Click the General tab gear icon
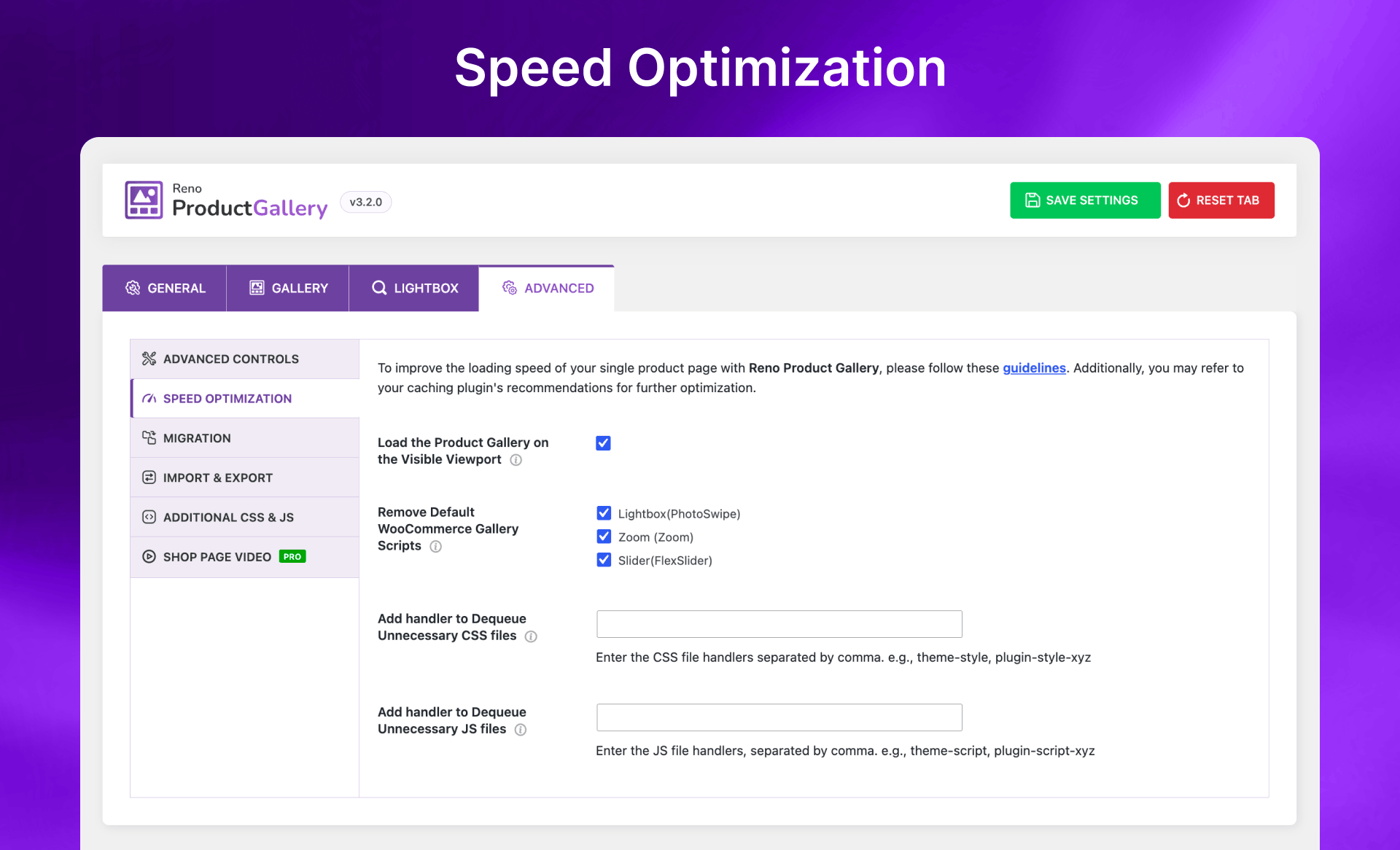 click(133, 288)
